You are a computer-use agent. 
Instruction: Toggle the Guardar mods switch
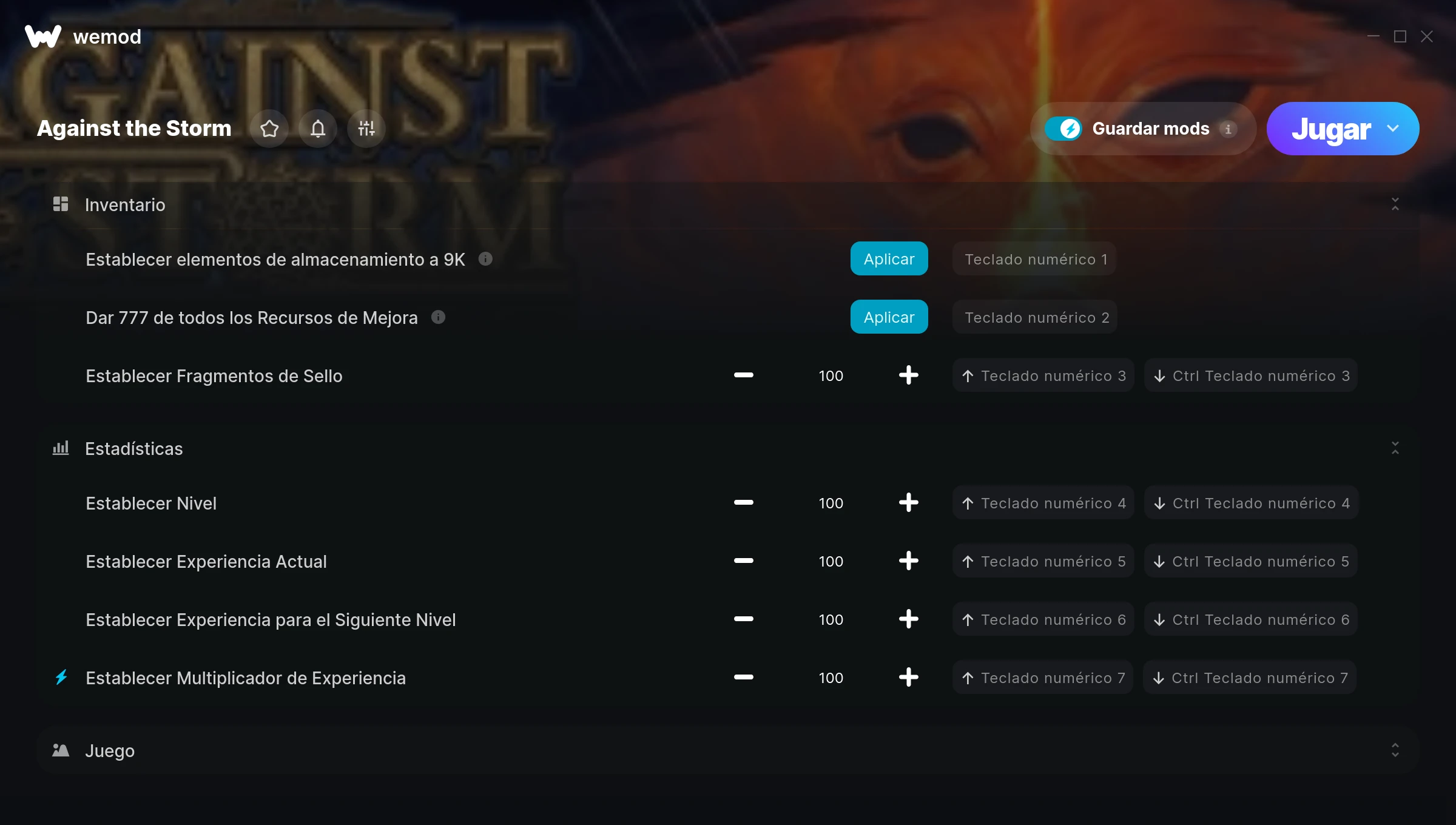1063,129
